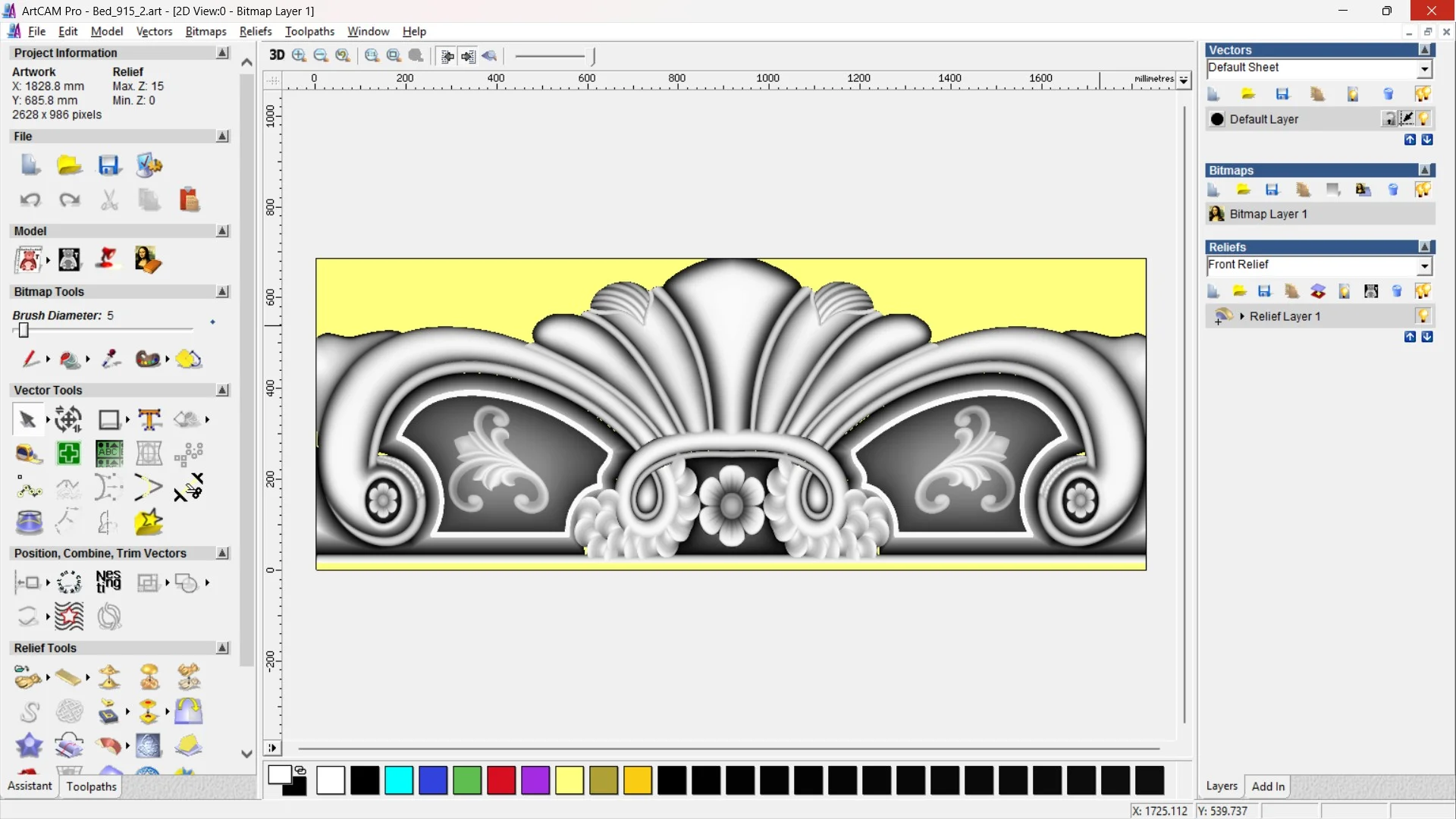Toggle visibility of Relief Layer 1
Viewport: 1456px width, 819px height.
[1424, 315]
